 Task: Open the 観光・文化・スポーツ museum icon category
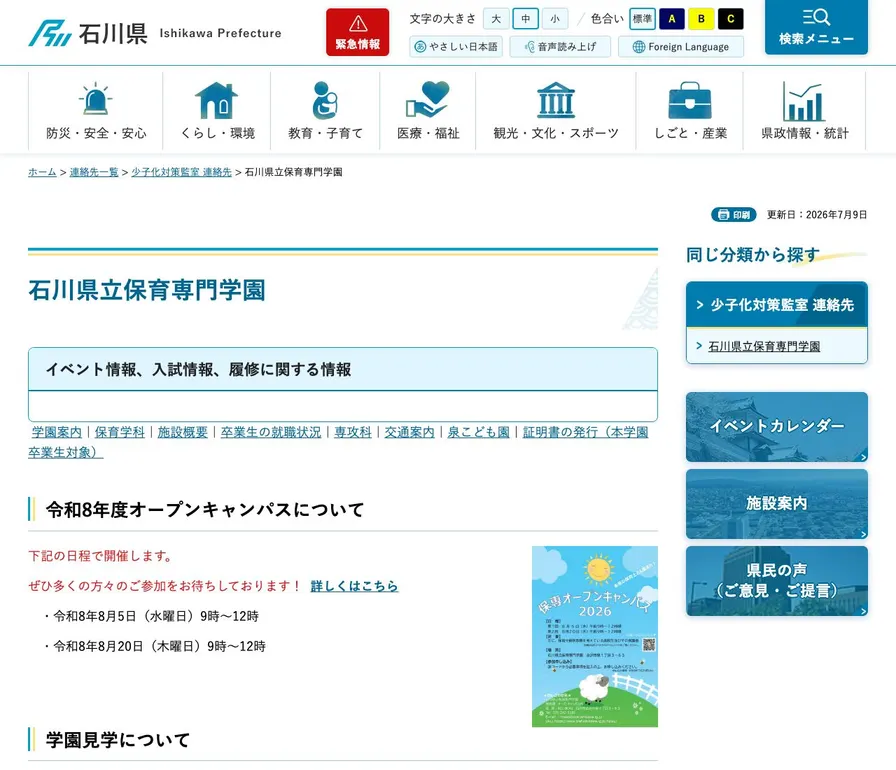pos(556,111)
